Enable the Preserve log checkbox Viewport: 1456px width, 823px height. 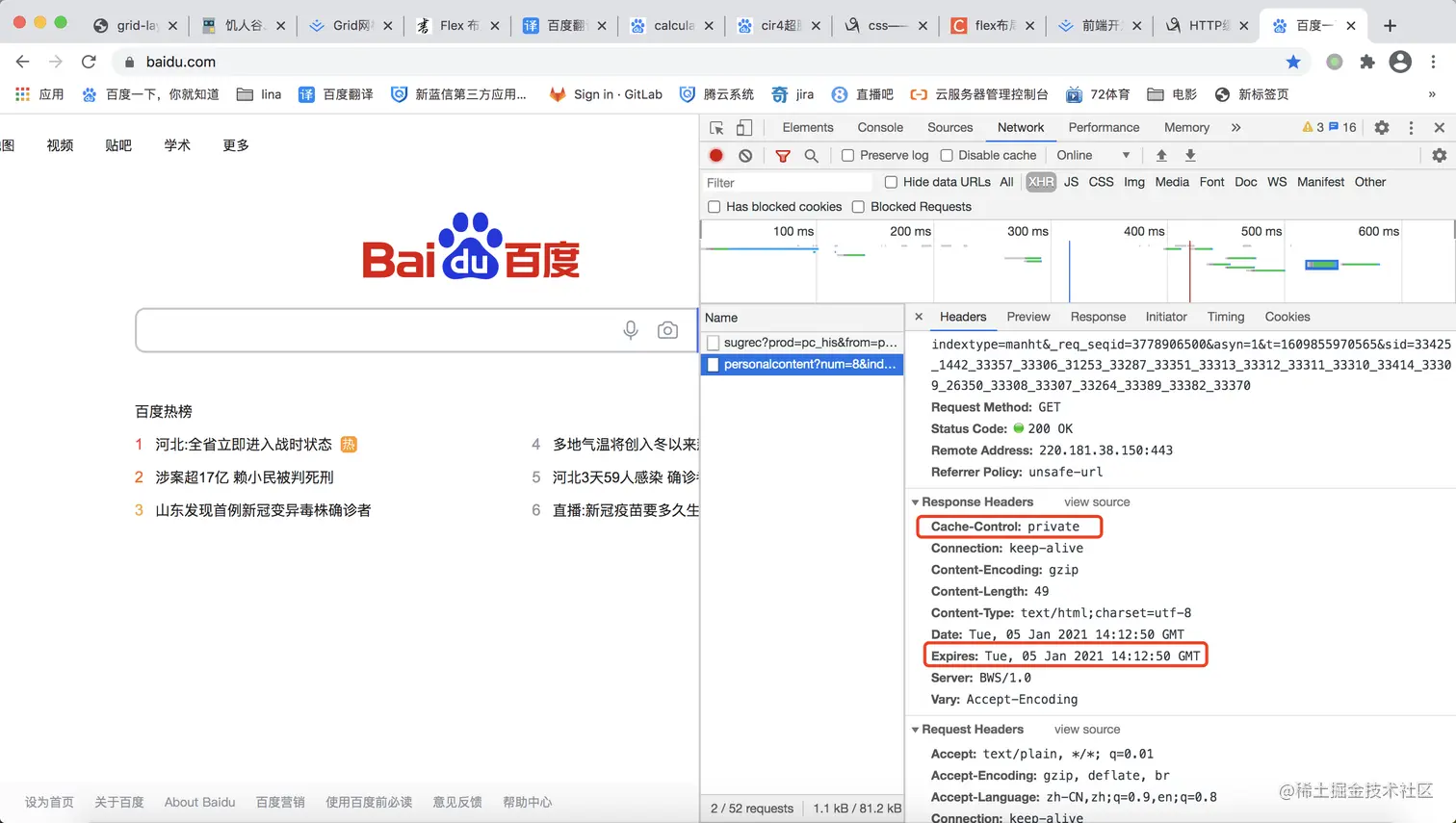coord(847,155)
